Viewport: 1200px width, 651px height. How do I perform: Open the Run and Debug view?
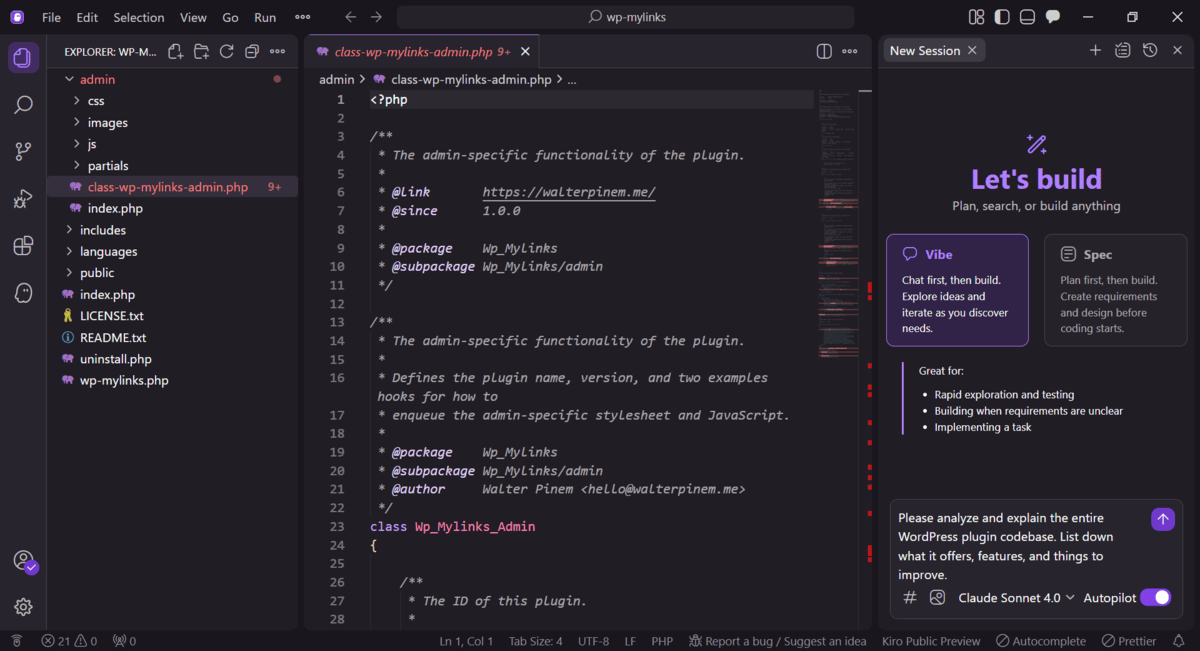pyautogui.click(x=23, y=199)
